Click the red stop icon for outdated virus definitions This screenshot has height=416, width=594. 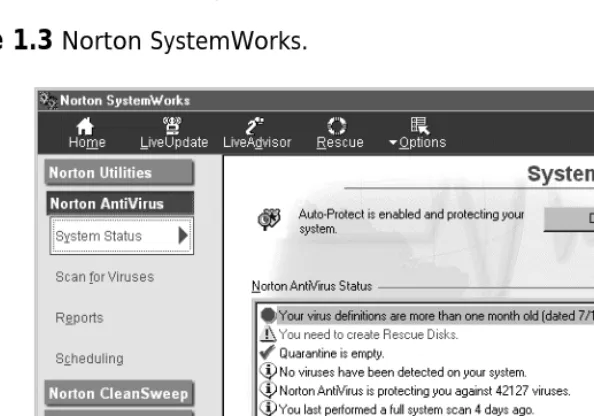click(268, 315)
